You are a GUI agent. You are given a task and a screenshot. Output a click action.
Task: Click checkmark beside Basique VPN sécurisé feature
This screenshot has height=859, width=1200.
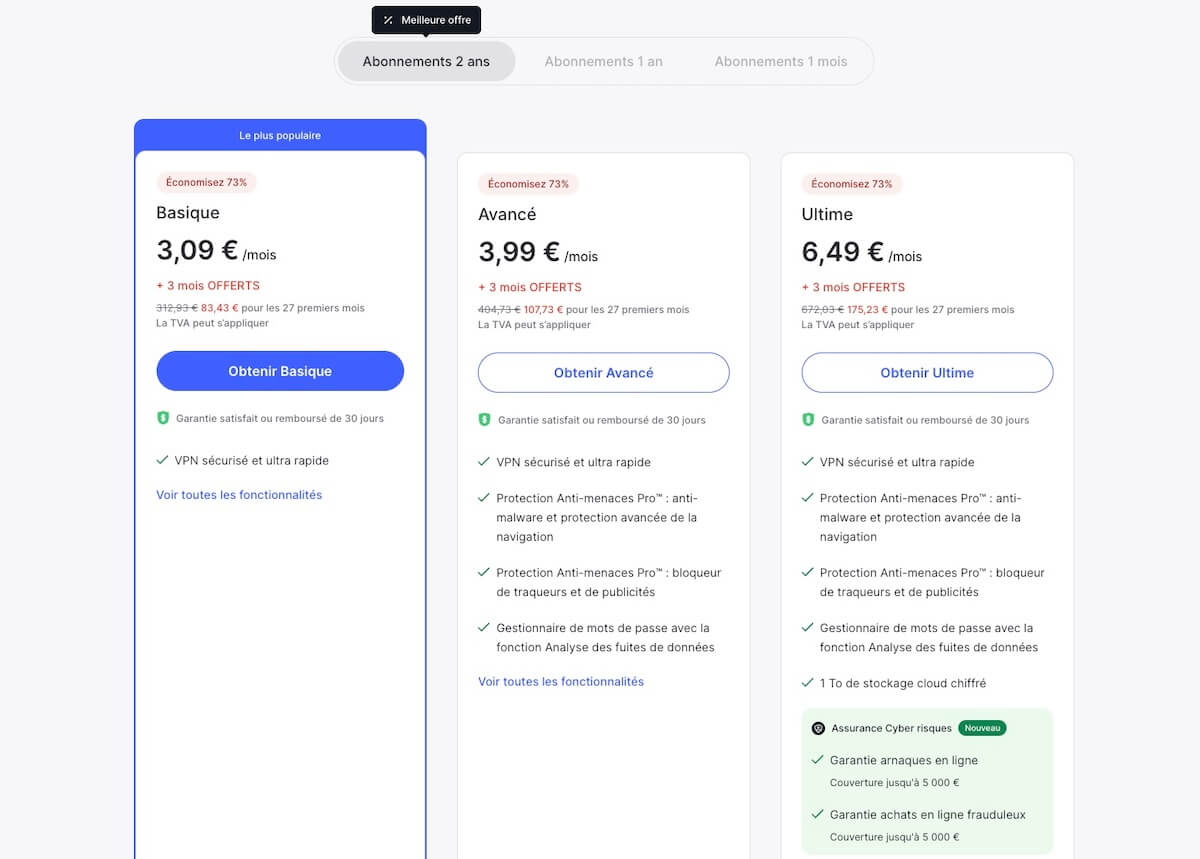point(162,460)
